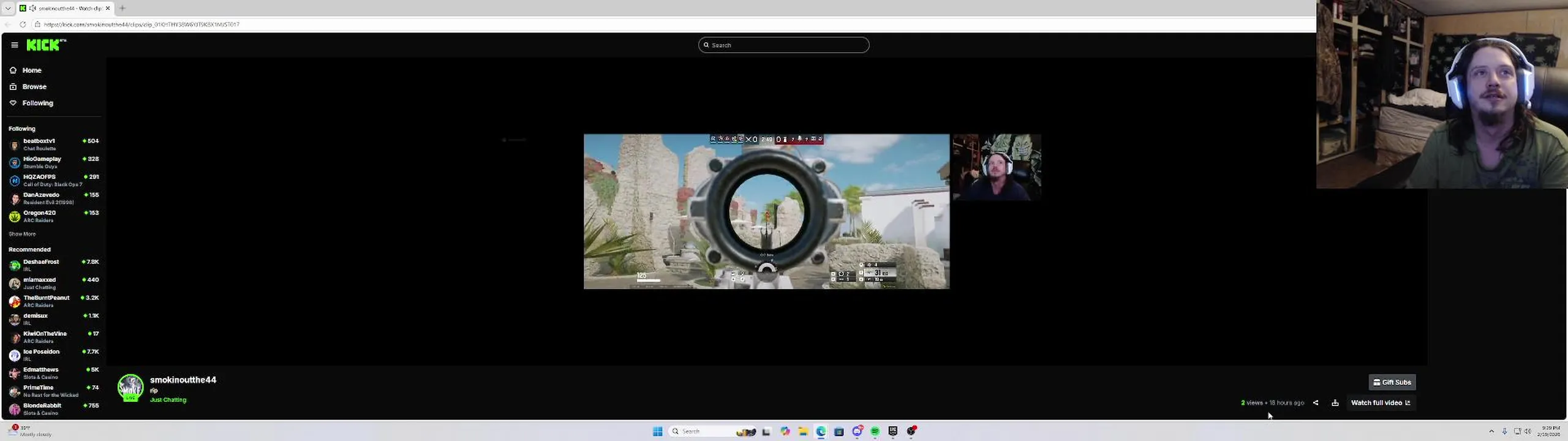Click the share clip icon
Image resolution: width=1568 pixels, height=441 pixels.
click(x=1315, y=402)
